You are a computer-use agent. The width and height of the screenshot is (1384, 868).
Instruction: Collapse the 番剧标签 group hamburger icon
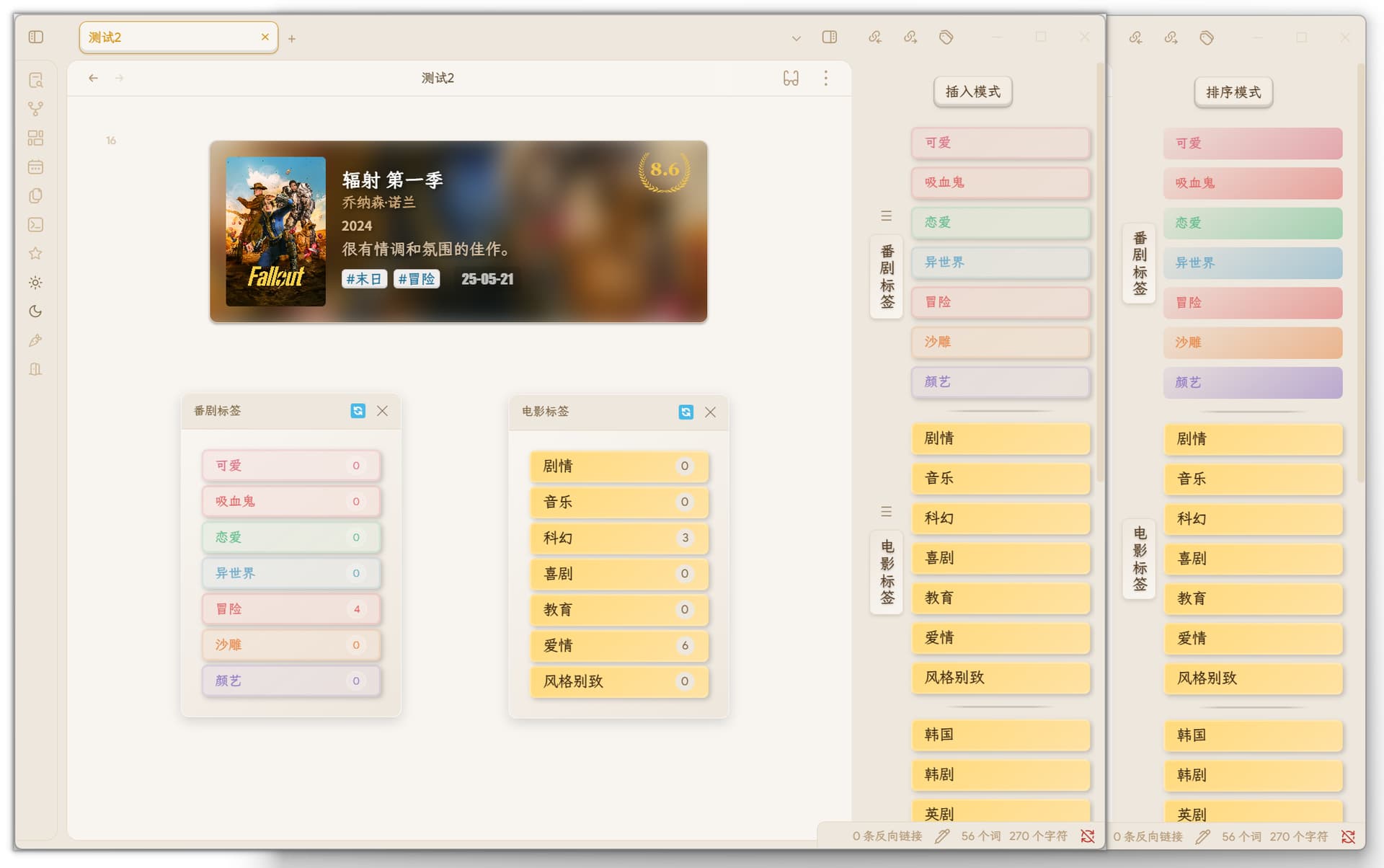[x=887, y=216]
